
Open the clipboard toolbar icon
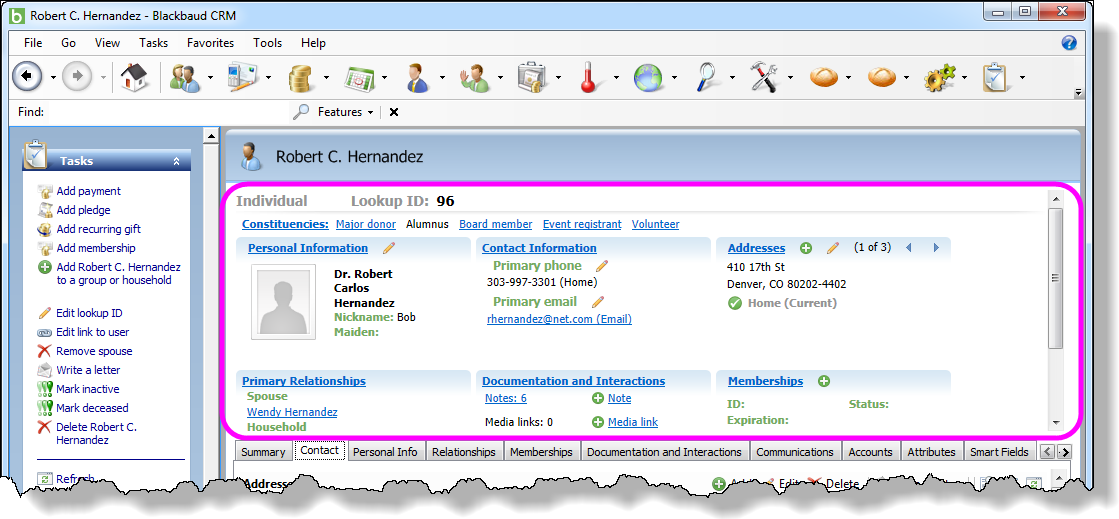point(996,76)
